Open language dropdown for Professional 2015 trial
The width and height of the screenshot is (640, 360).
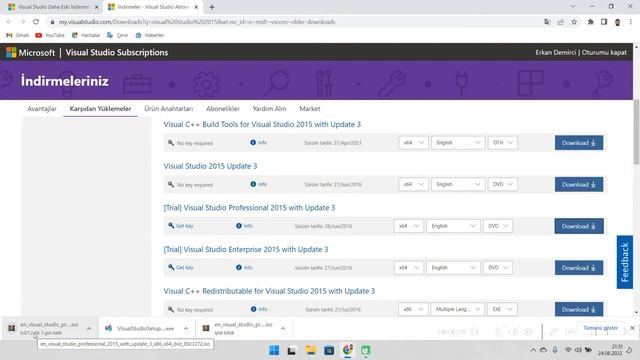(x=453, y=226)
